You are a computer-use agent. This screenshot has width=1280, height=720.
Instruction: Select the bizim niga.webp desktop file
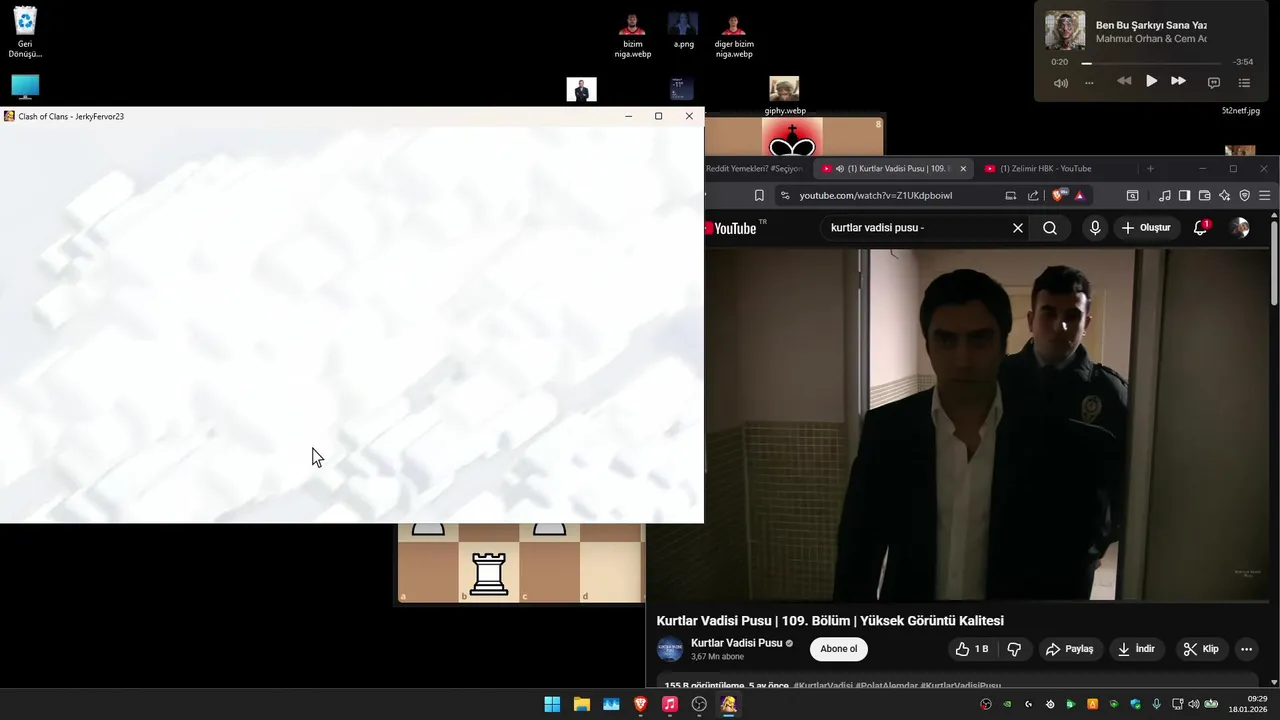pos(632,36)
